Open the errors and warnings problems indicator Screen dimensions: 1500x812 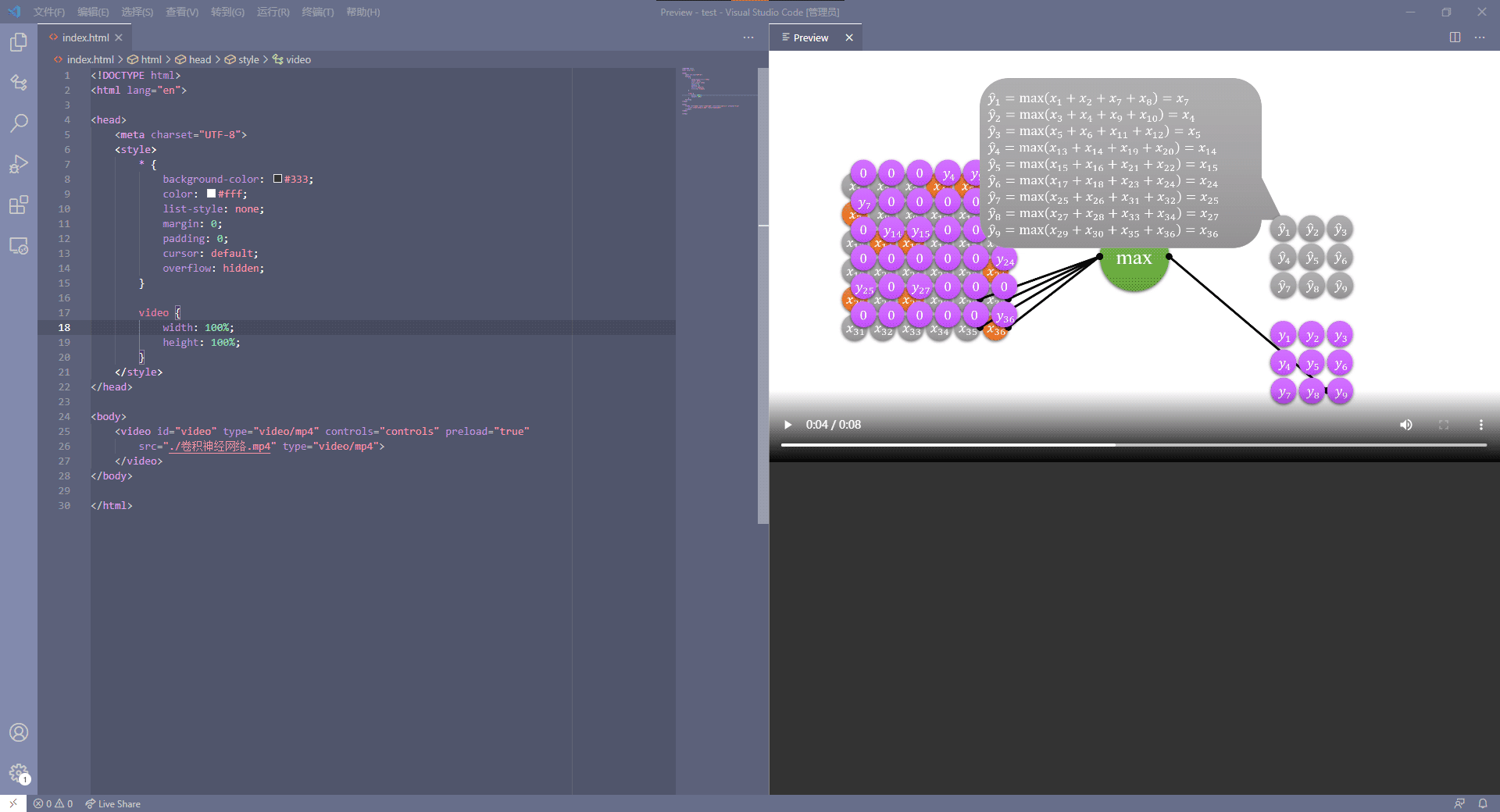(53, 803)
